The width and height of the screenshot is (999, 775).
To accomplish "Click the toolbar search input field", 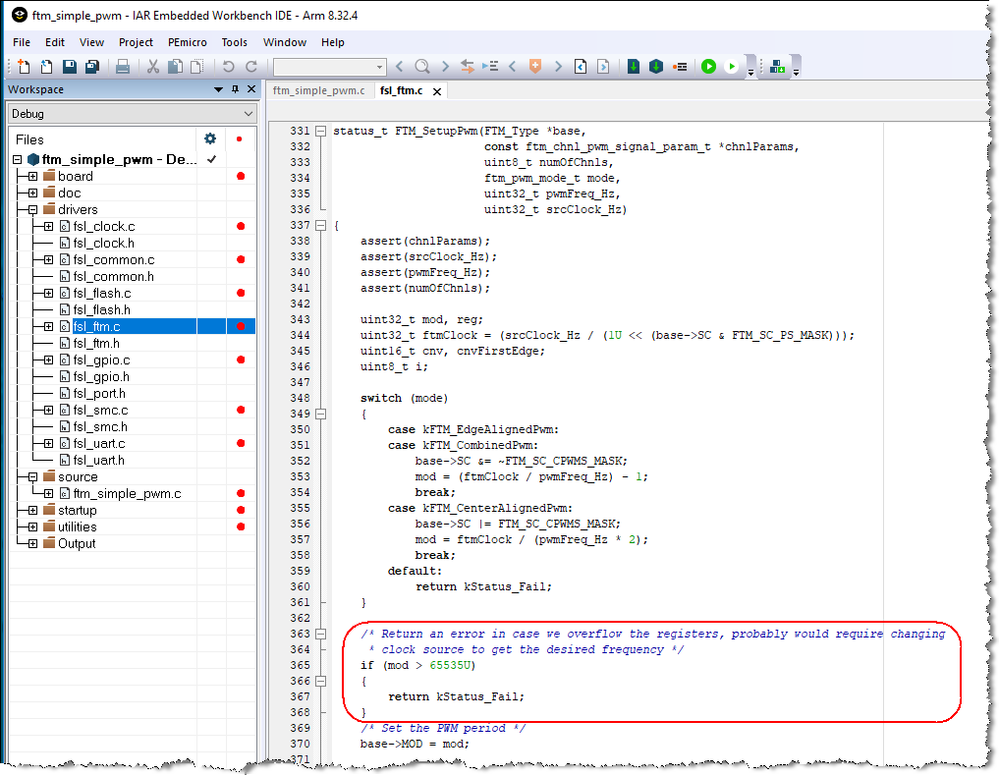I will point(324,66).
